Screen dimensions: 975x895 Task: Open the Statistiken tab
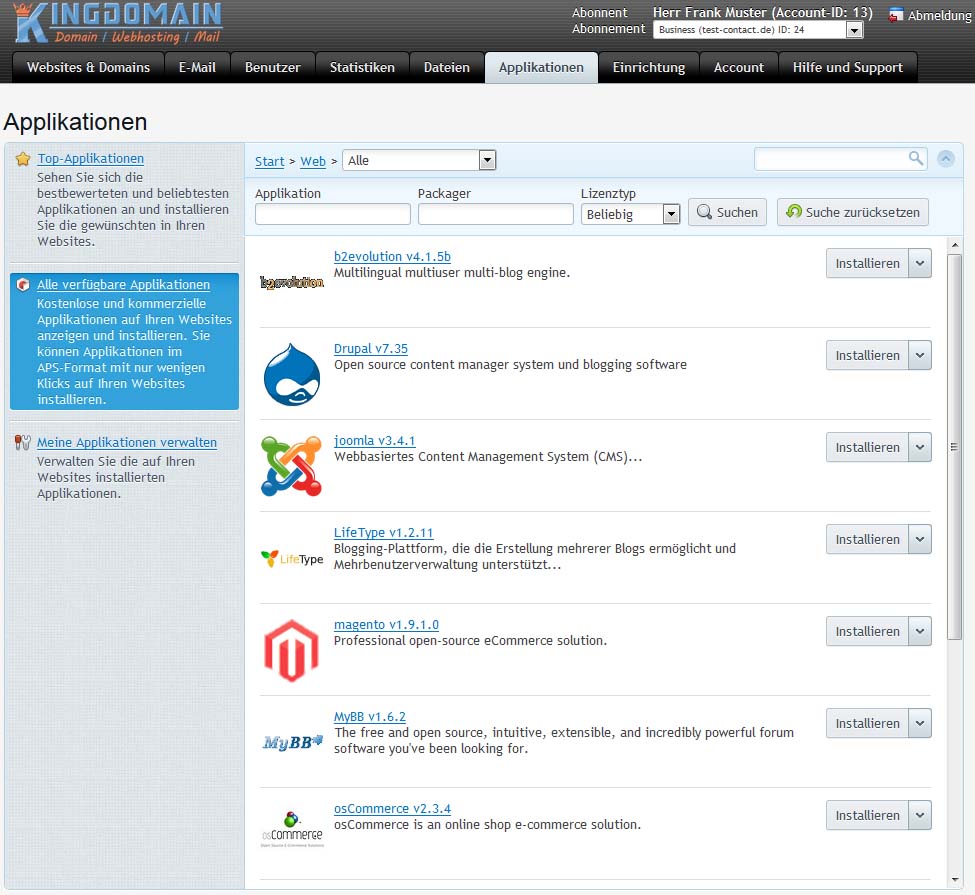click(362, 67)
